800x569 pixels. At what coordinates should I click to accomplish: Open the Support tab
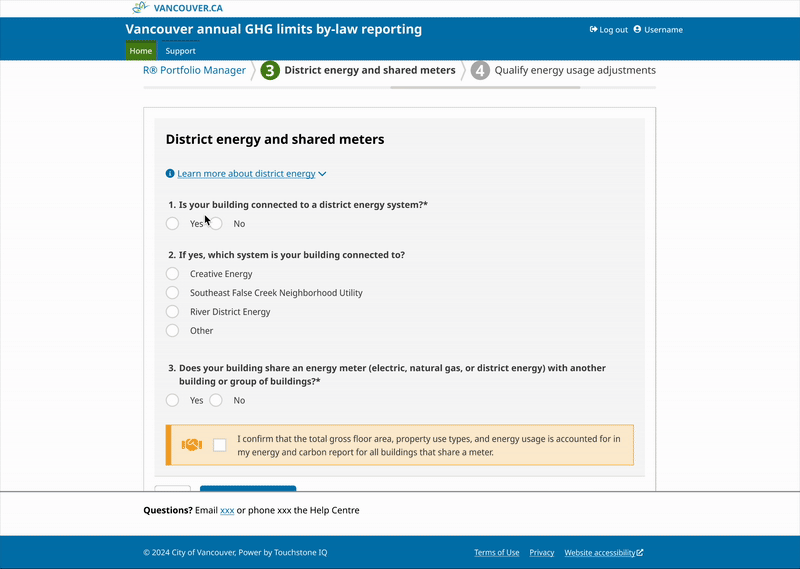[180, 51]
